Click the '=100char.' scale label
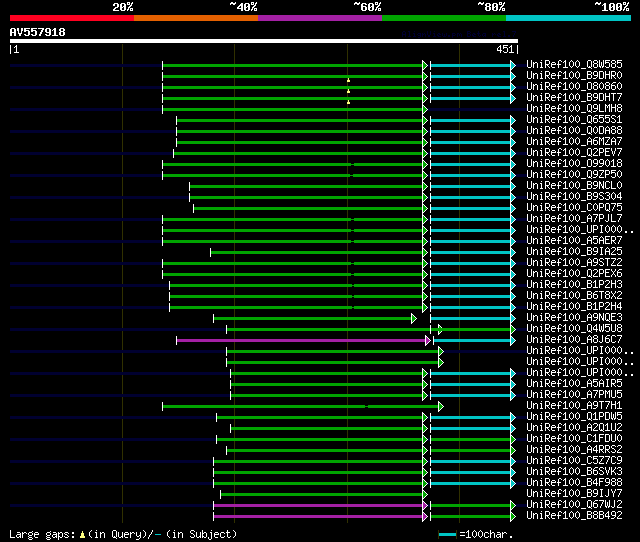Screen dimensions: 640x542 [486, 534]
